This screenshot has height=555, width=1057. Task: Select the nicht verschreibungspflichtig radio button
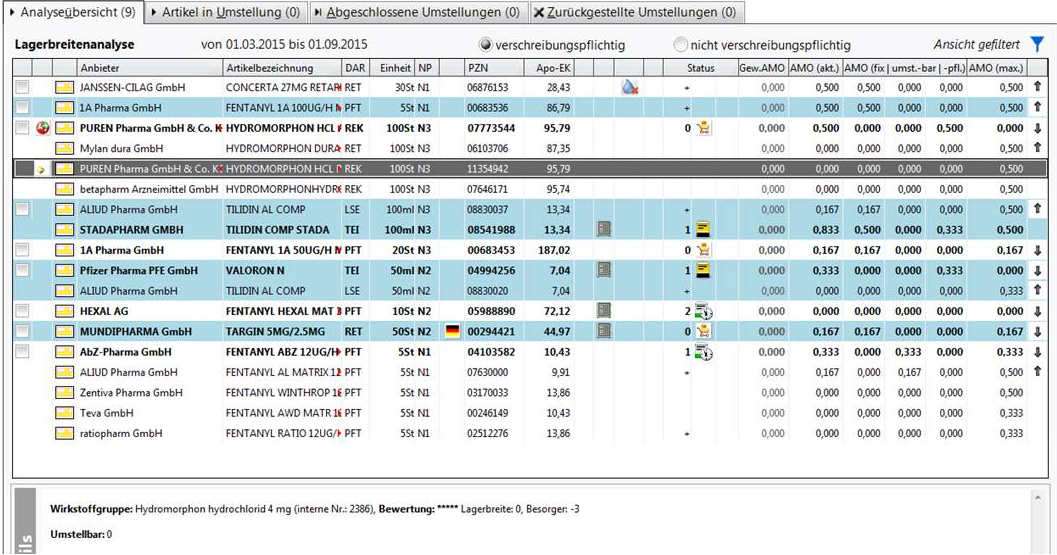pyautogui.click(x=681, y=45)
